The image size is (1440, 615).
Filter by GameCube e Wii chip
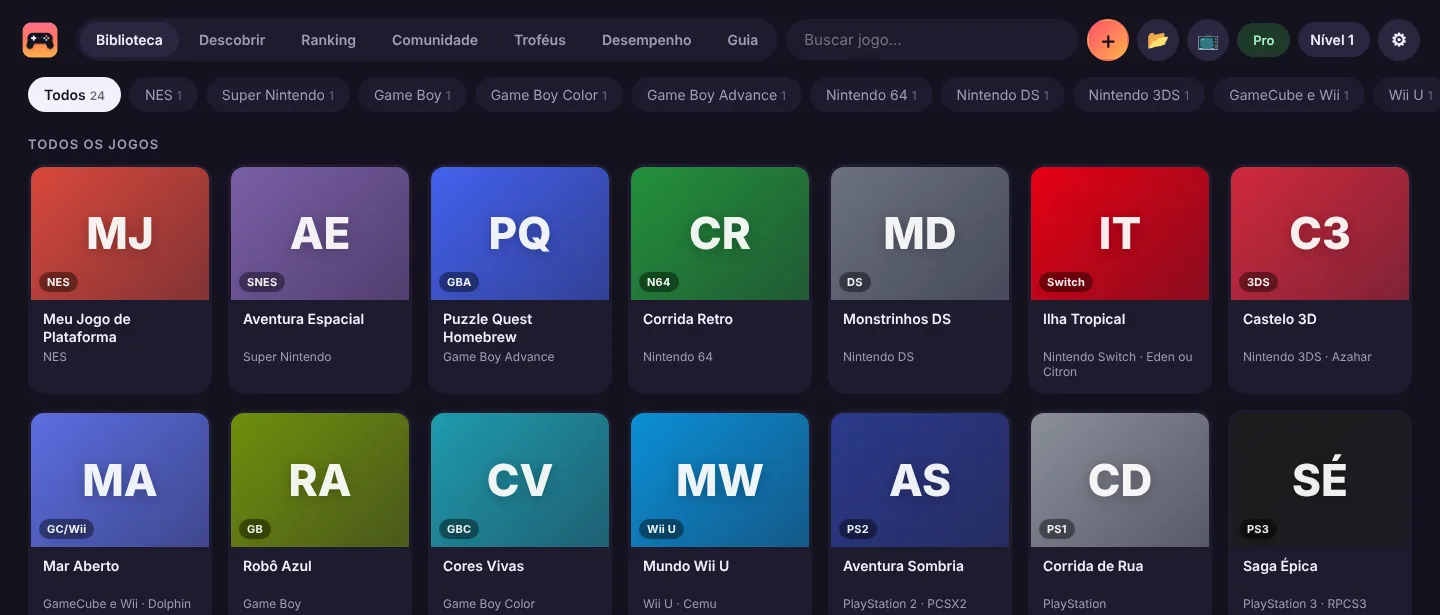pyautogui.click(x=1289, y=95)
